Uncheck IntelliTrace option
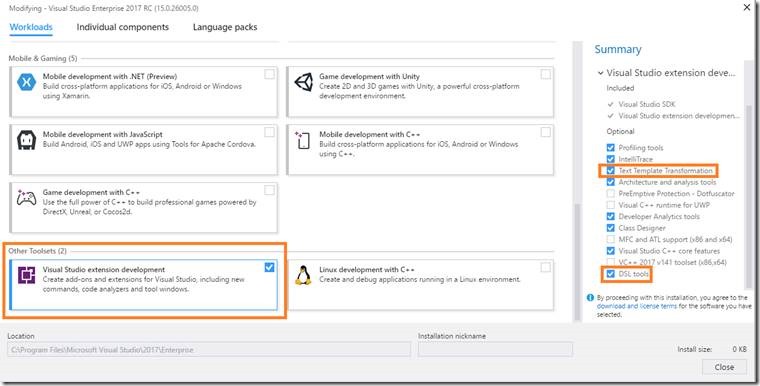Image resolution: width=760 pixels, height=386 pixels. (x=611, y=159)
